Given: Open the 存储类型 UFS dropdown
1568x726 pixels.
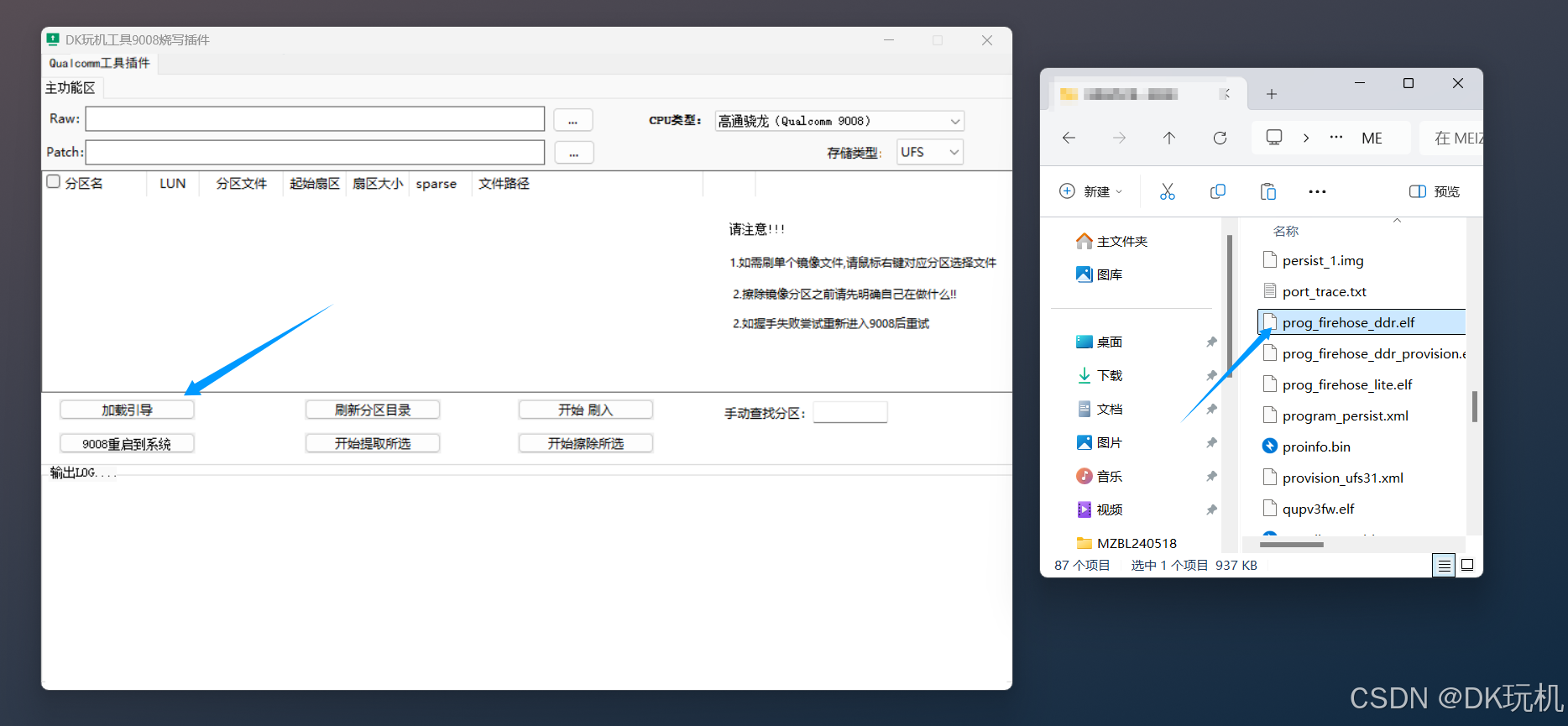Looking at the screenshot, I should (x=930, y=152).
